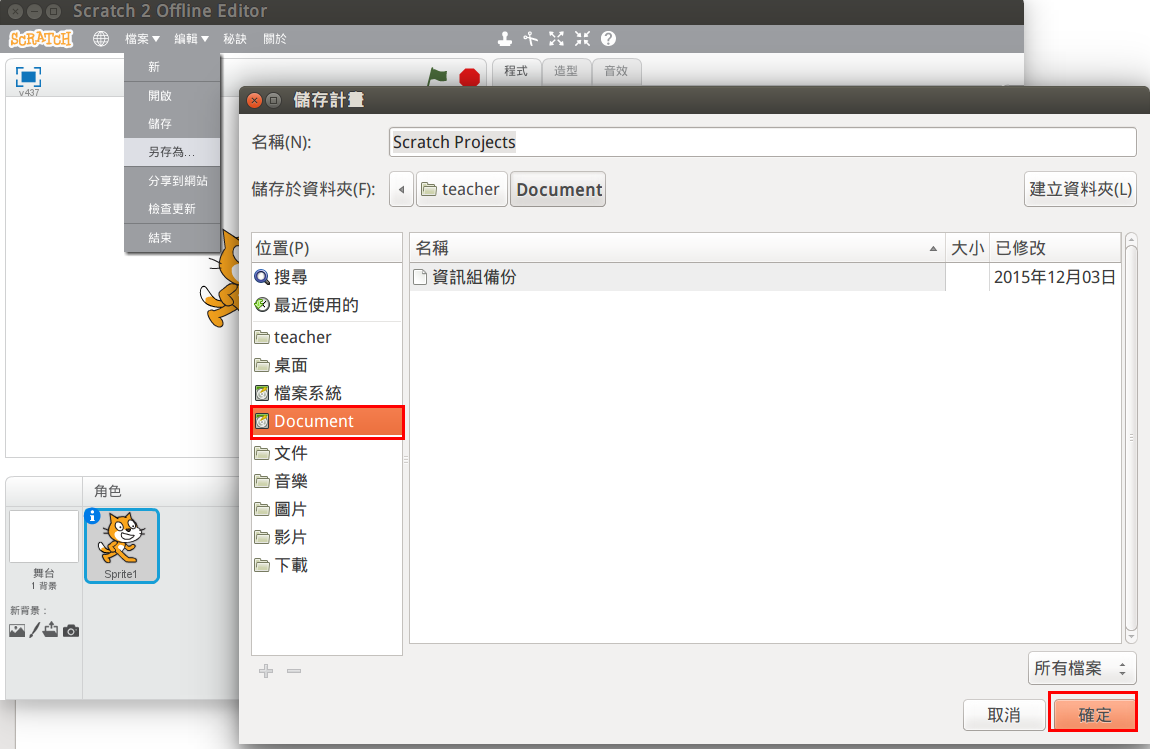Take new backdrop from camera icon
The image size is (1150, 749).
coord(70,630)
